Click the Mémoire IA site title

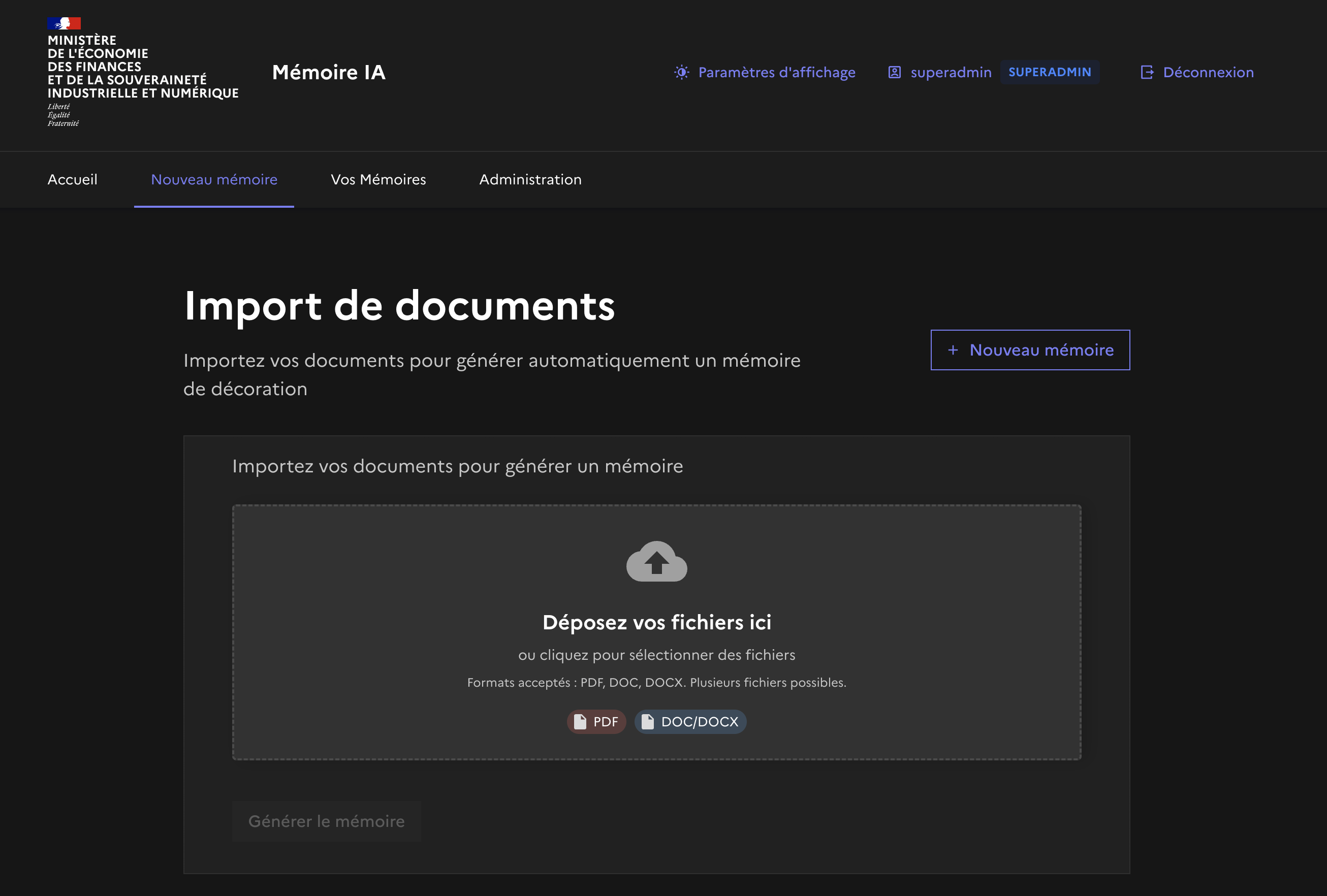328,73
